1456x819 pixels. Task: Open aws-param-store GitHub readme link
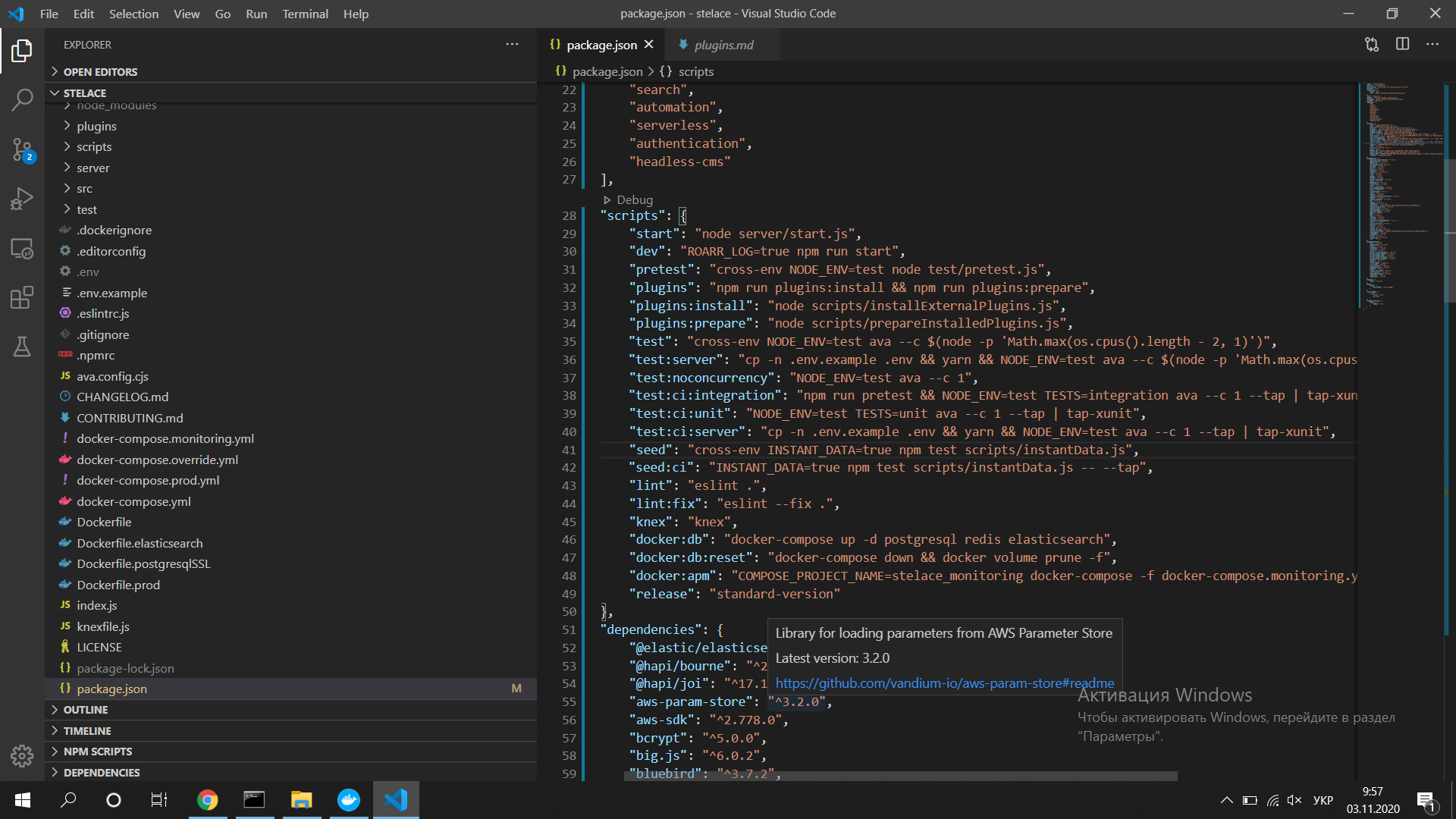click(944, 683)
